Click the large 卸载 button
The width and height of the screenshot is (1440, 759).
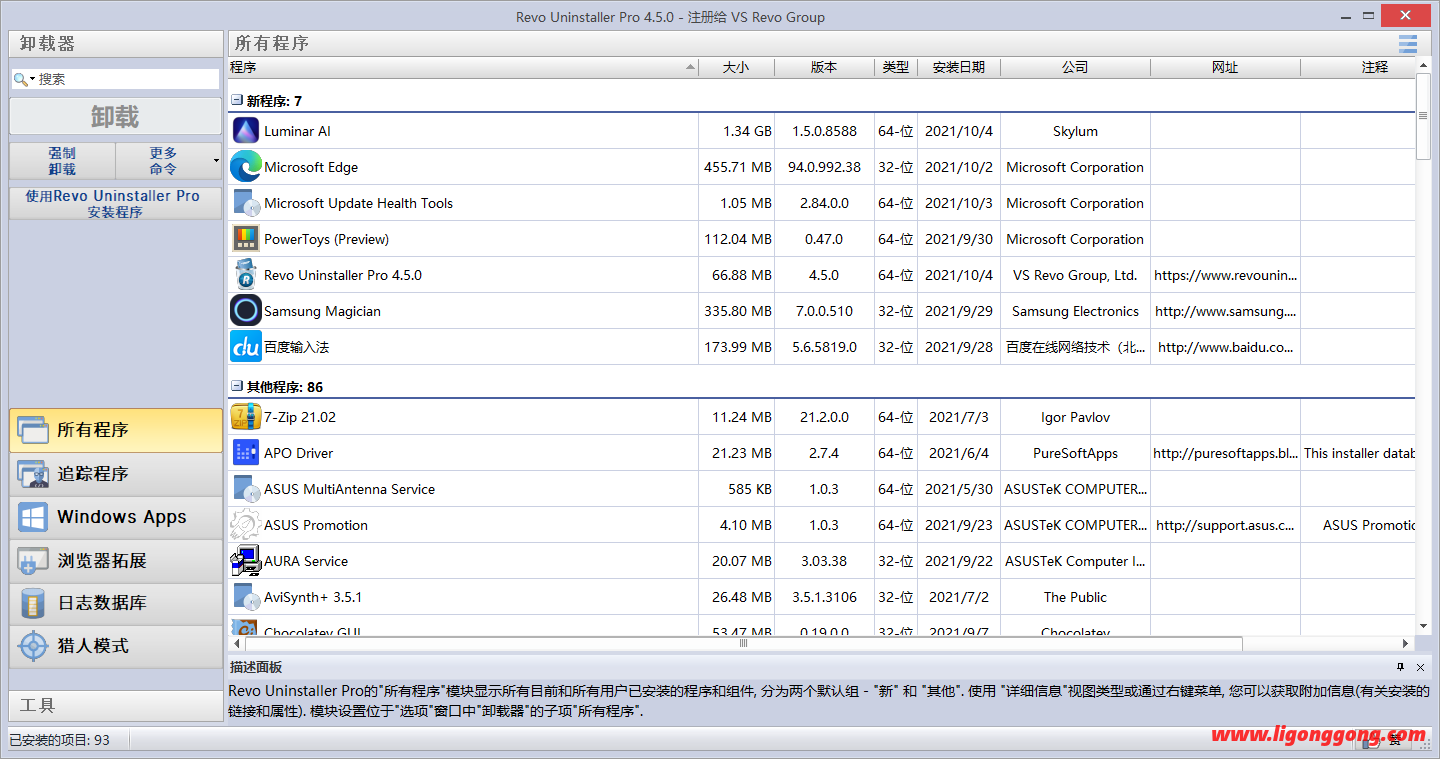pyautogui.click(x=116, y=117)
